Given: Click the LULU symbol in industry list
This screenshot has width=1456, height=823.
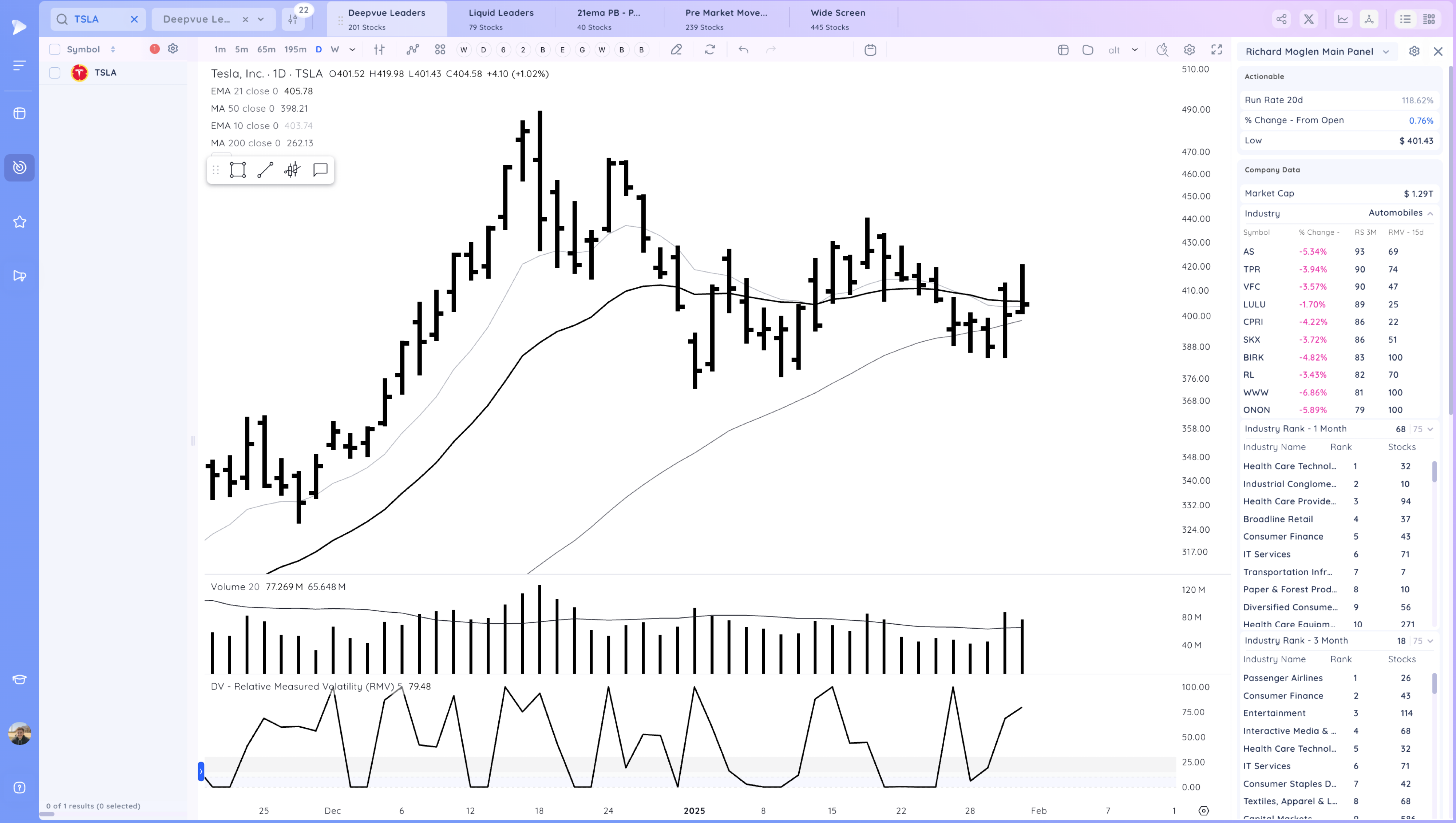Looking at the screenshot, I should 1254,304.
